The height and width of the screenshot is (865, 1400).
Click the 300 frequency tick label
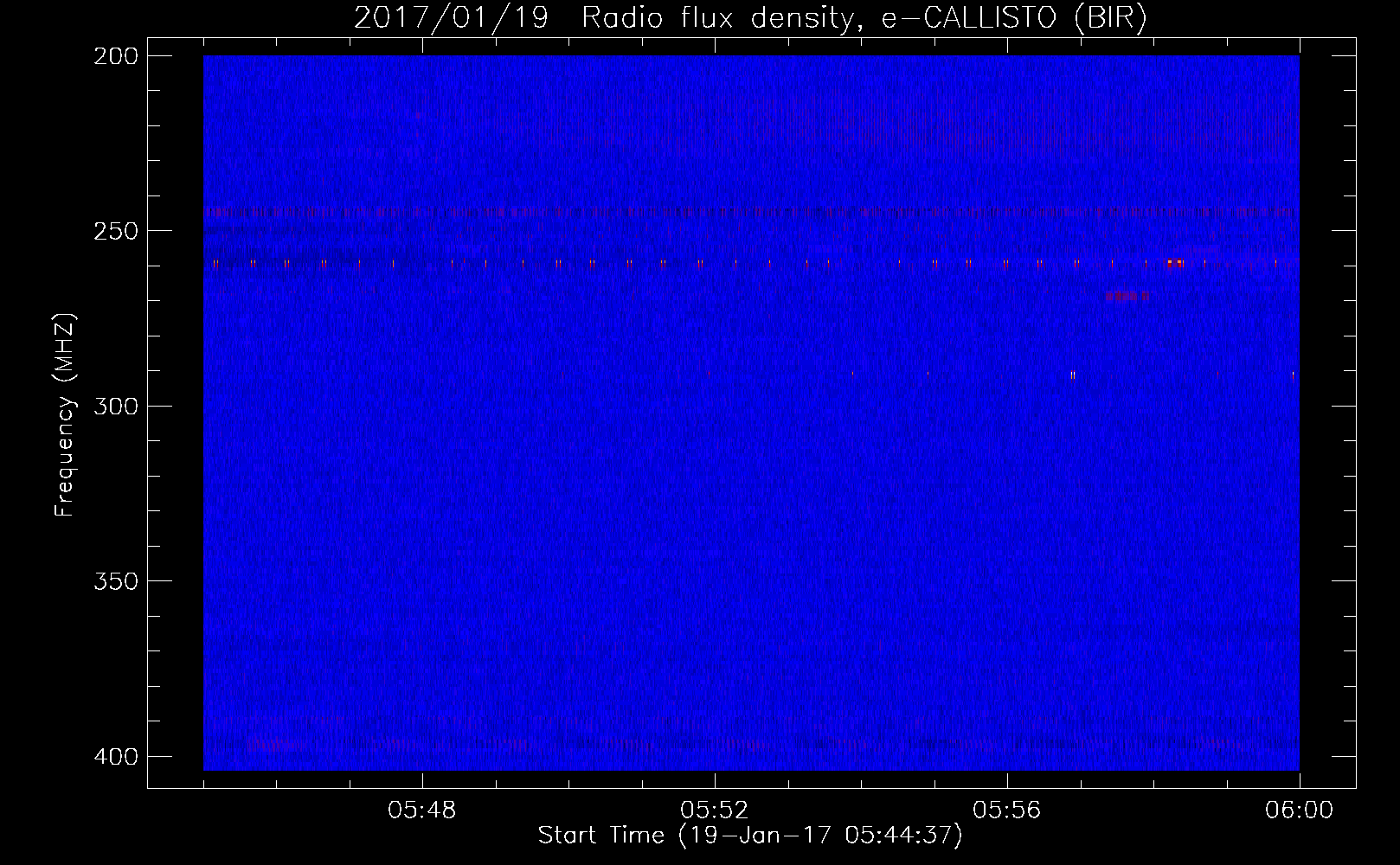coord(116,406)
